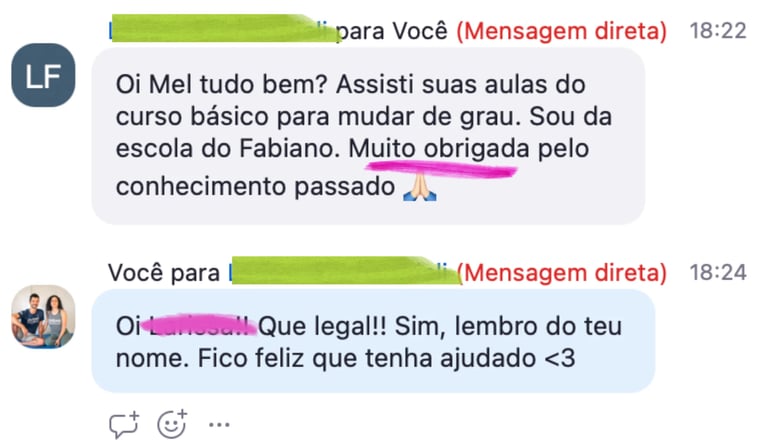The width and height of the screenshot is (768, 440).
Task: Click the Você para header text
Action: click(164, 273)
